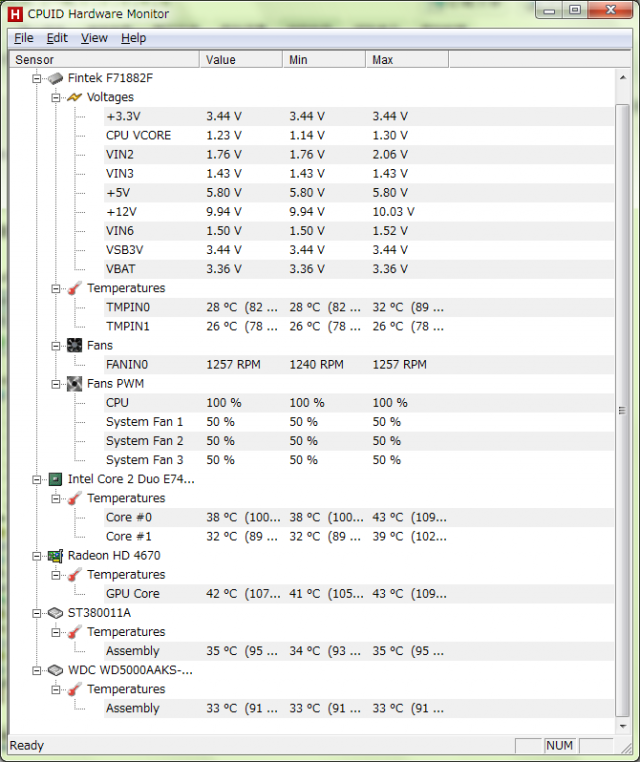Image resolution: width=640 pixels, height=763 pixels.
Task: Click the Fintek F71882F chip icon
Action: click(55, 78)
